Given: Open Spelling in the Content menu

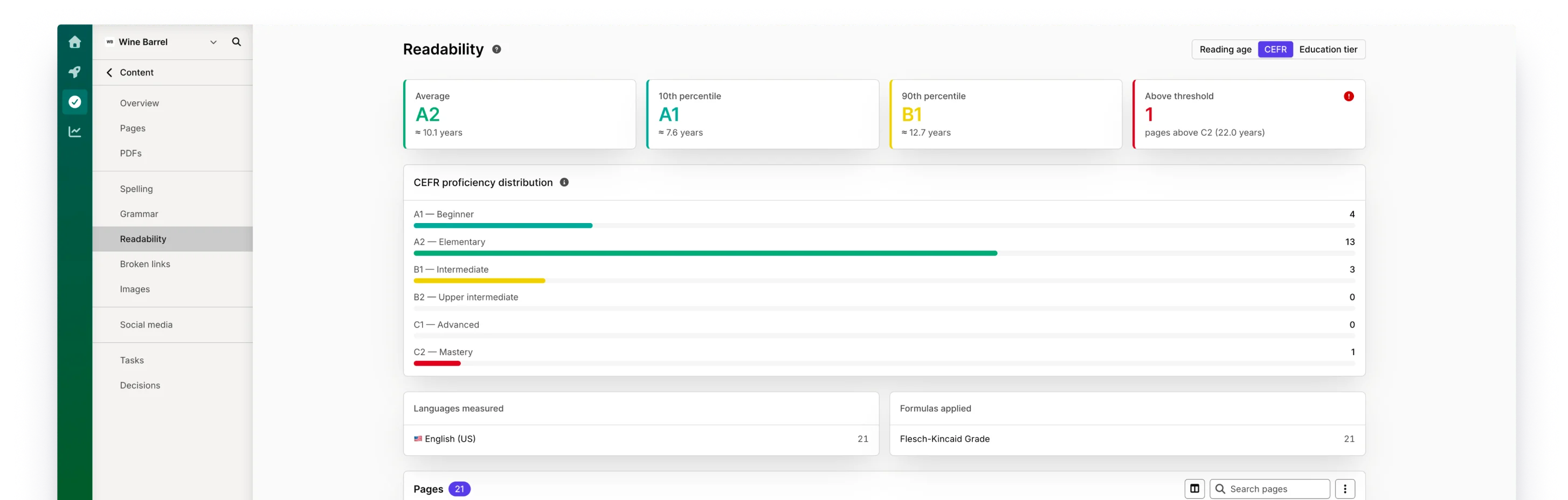Looking at the screenshot, I should (x=172, y=189).
